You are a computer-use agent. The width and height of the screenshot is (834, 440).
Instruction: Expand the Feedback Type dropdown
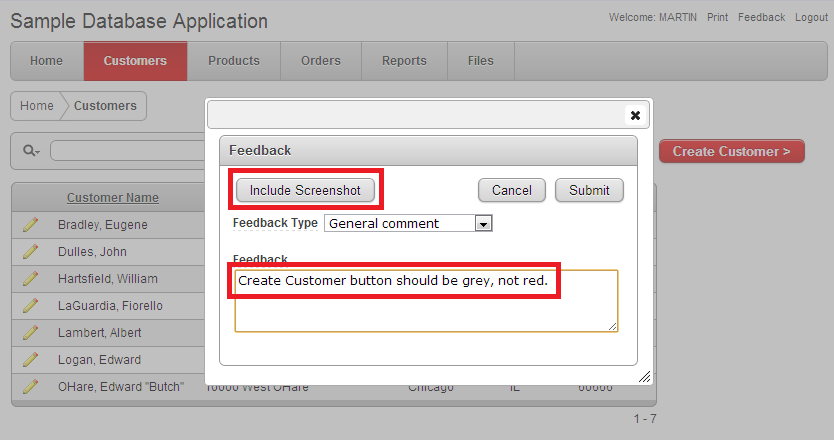click(484, 224)
